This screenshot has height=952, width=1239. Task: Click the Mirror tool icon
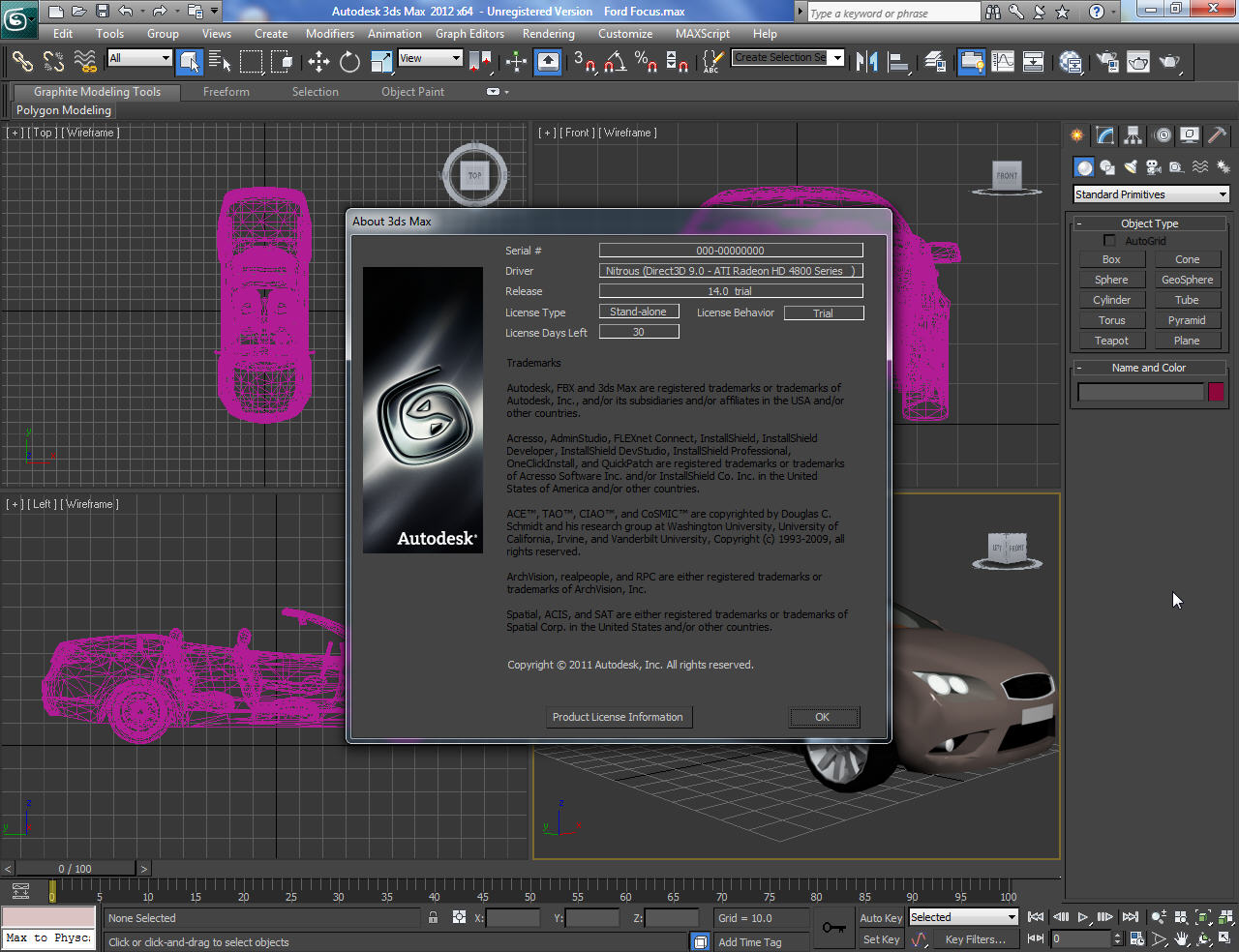866,62
